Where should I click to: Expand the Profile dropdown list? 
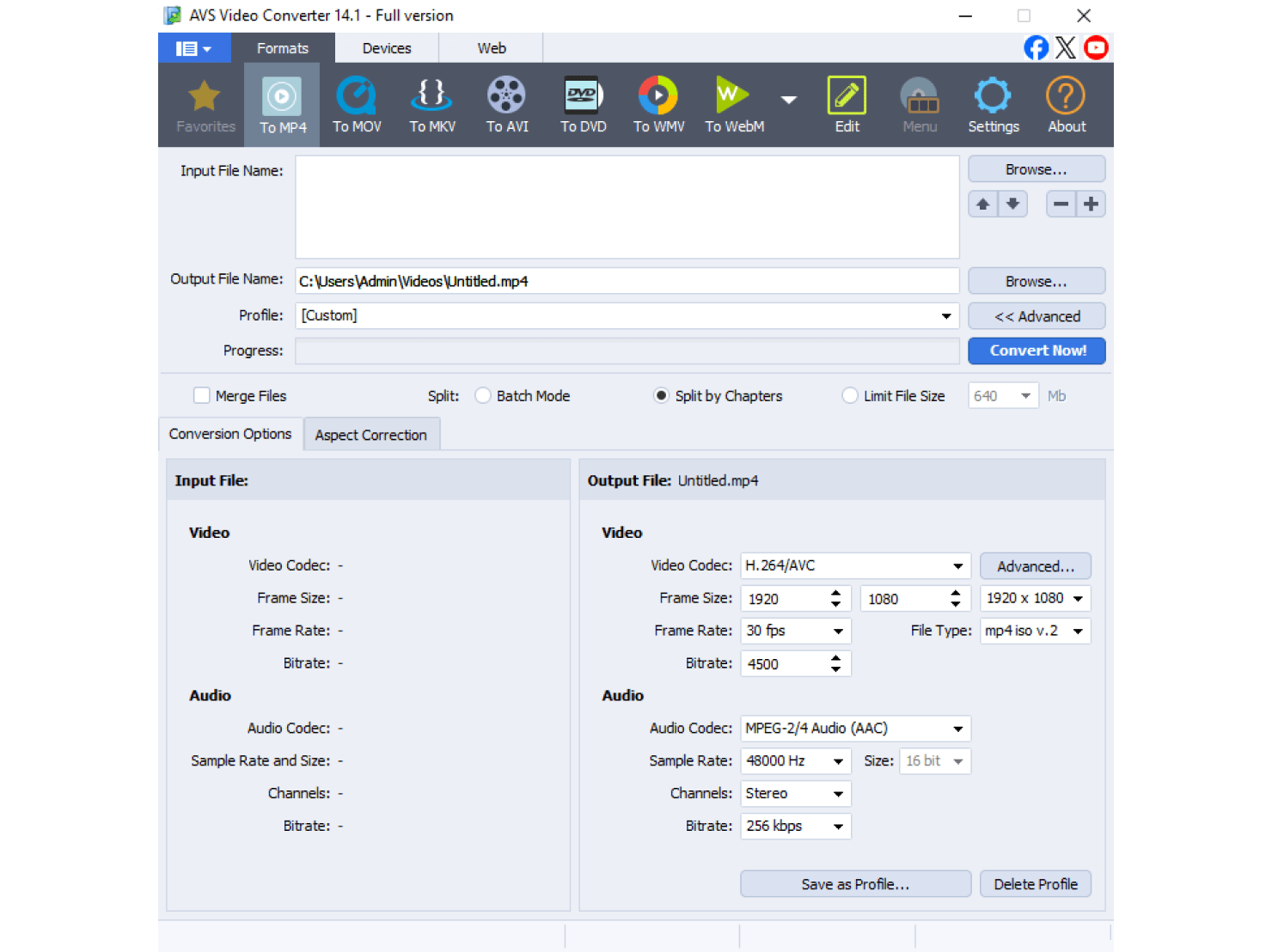[x=945, y=316]
